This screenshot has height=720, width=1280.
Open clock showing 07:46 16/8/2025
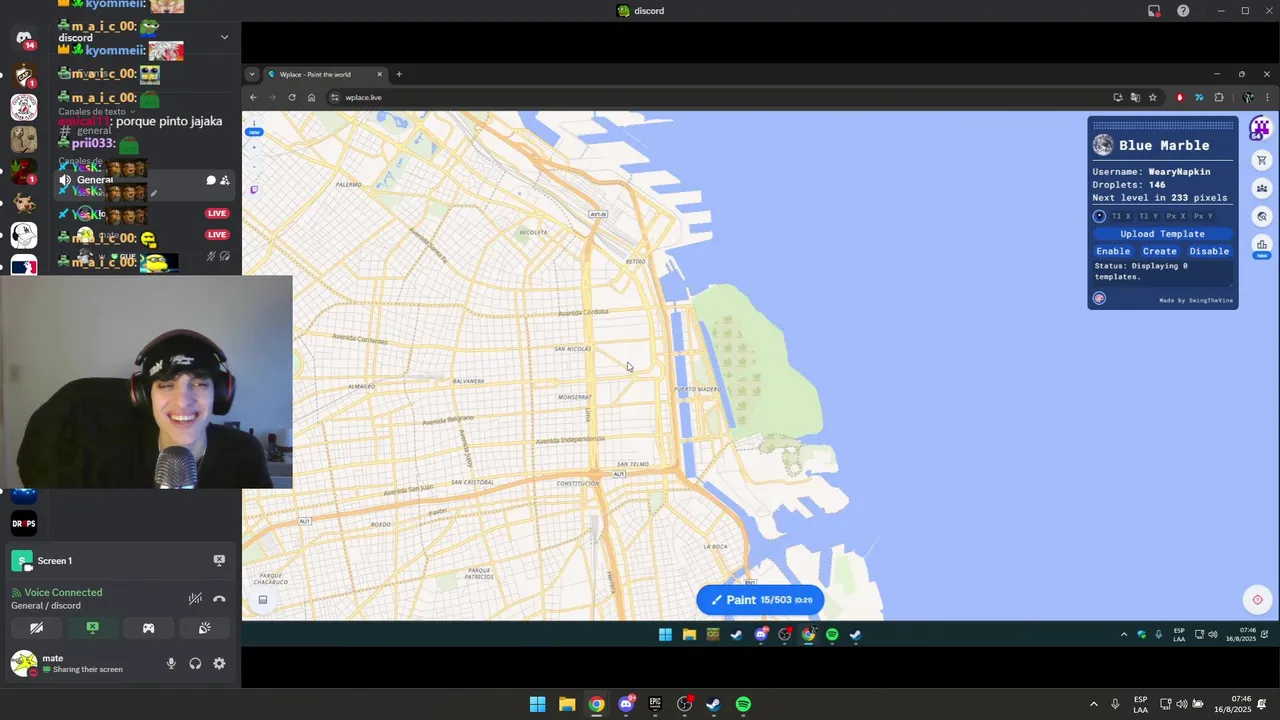click(1232, 704)
